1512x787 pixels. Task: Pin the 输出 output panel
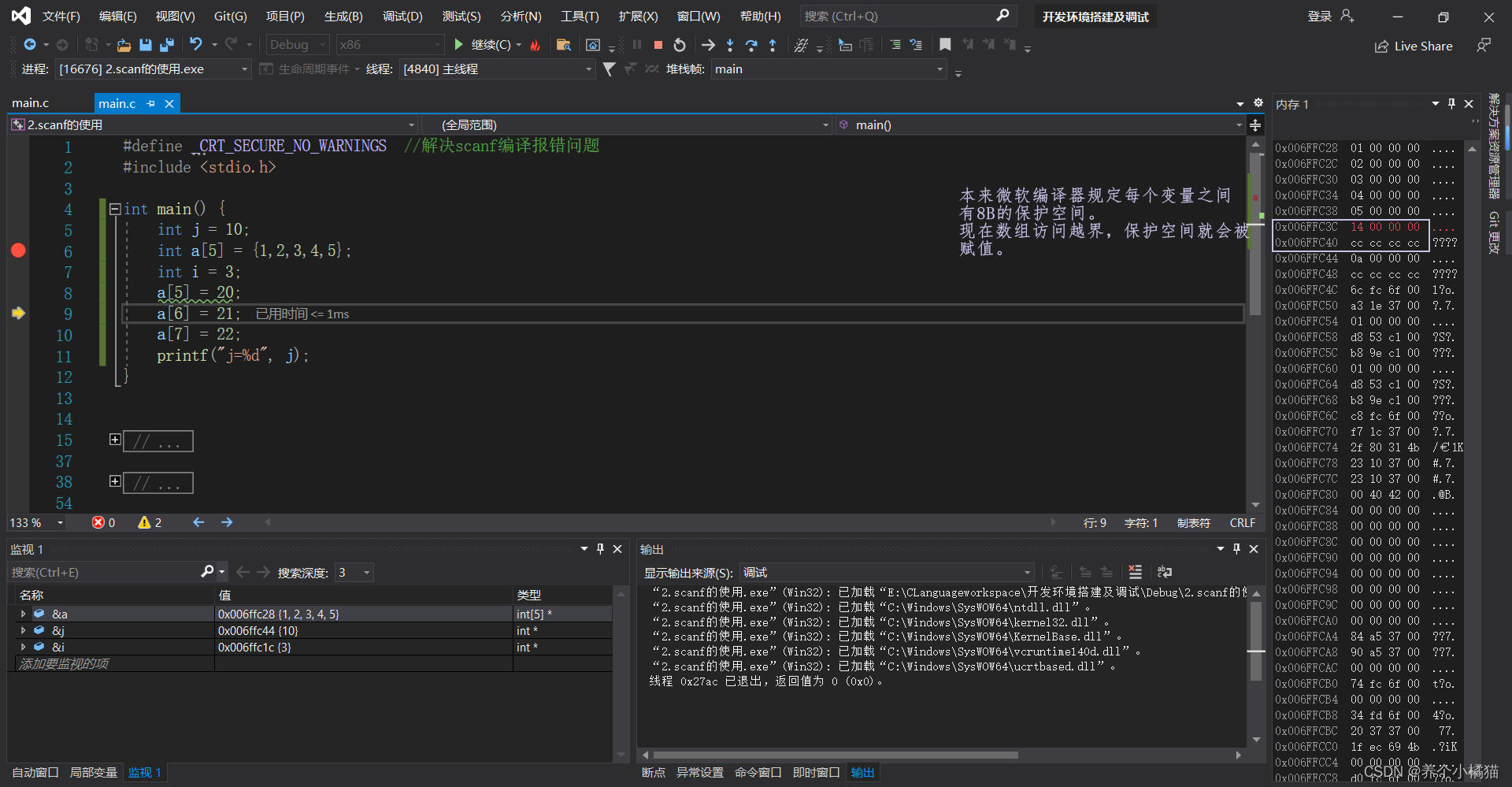tap(1236, 548)
